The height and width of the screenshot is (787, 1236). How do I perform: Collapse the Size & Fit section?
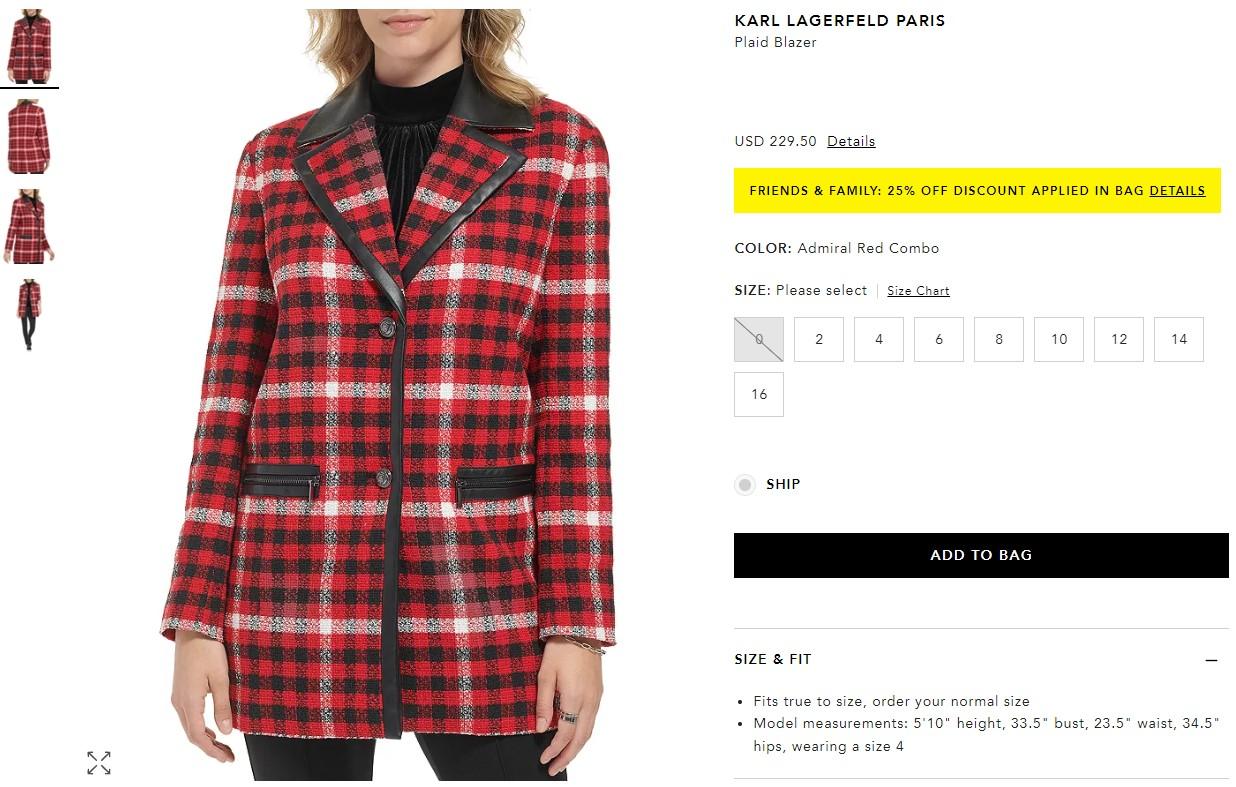tap(1211, 660)
